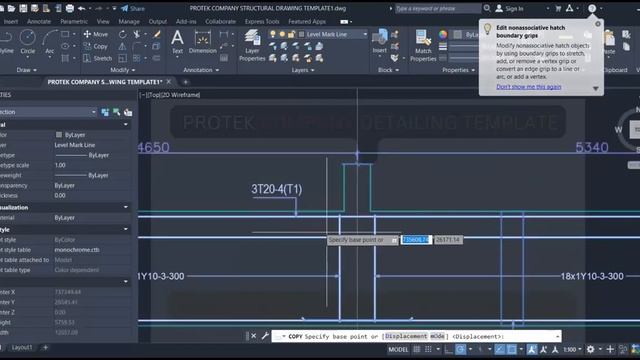Image resolution: width=640 pixels, height=360 pixels.
Task: Toggle polar tracking in status bar
Action: (460, 349)
